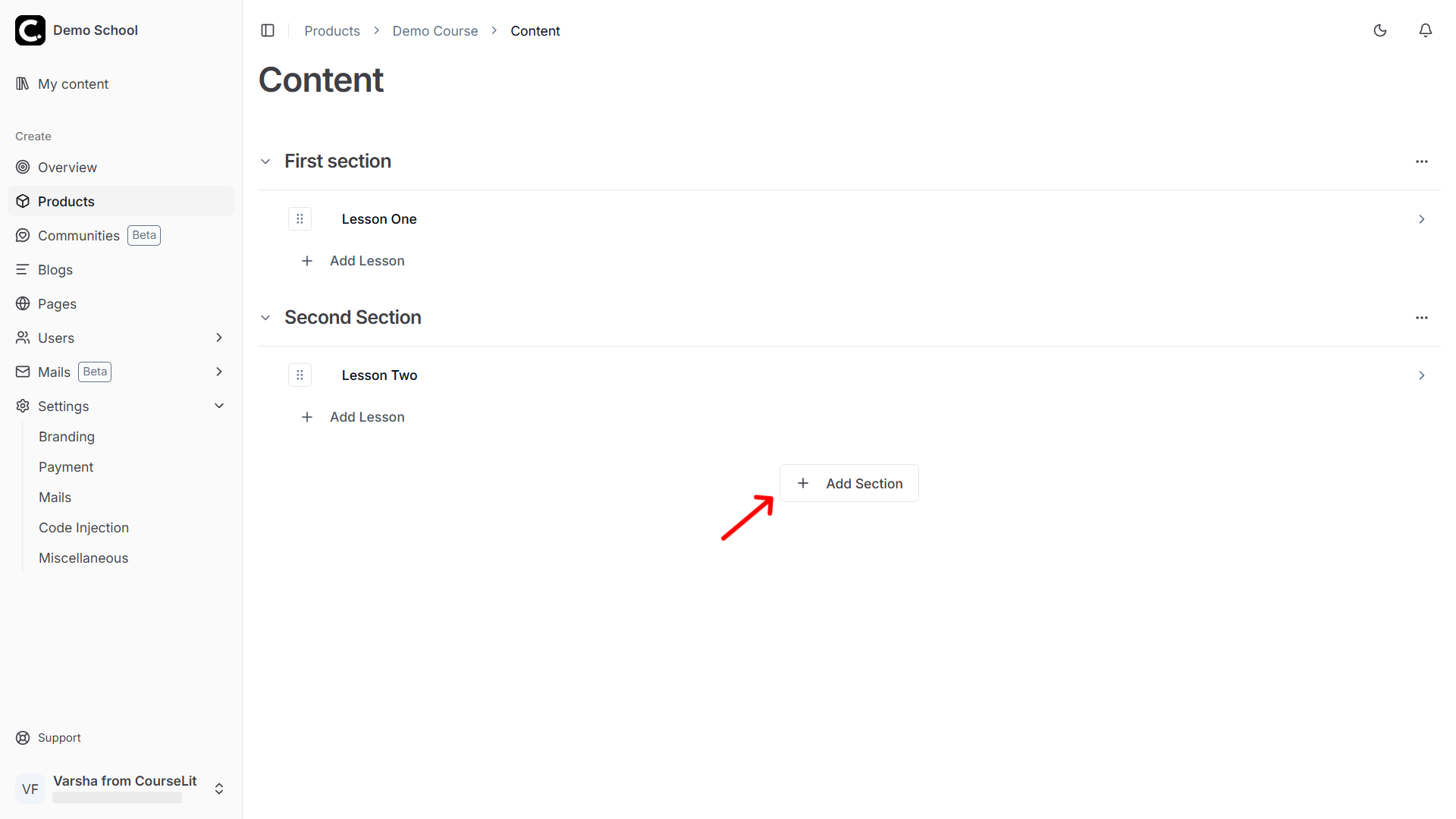The width and height of the screenshot is (1456, 819).
Task: Click the Add Section button
Action: pyautogui.click(x=849, y=483)
